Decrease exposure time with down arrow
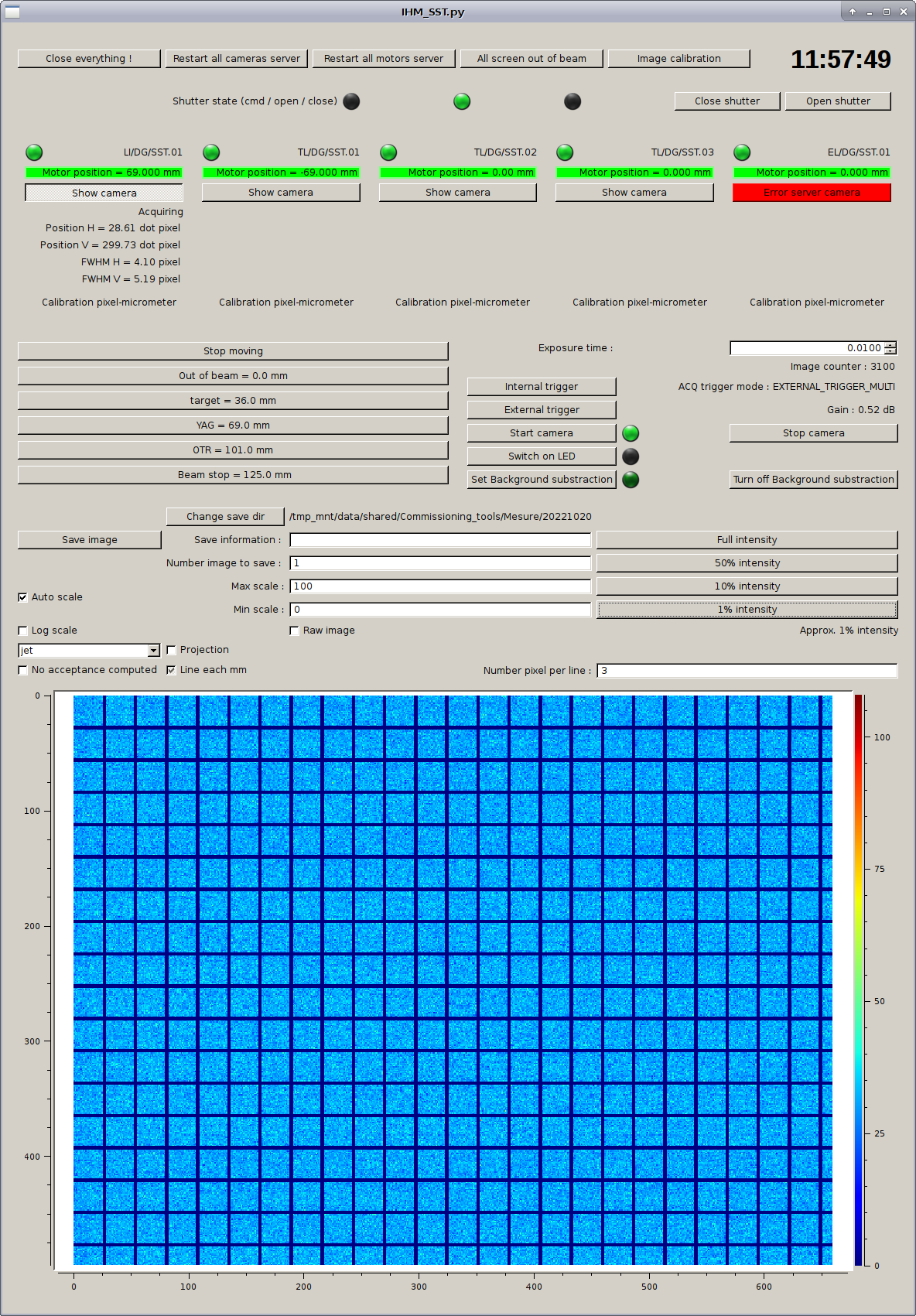 (x=890, y=352)
